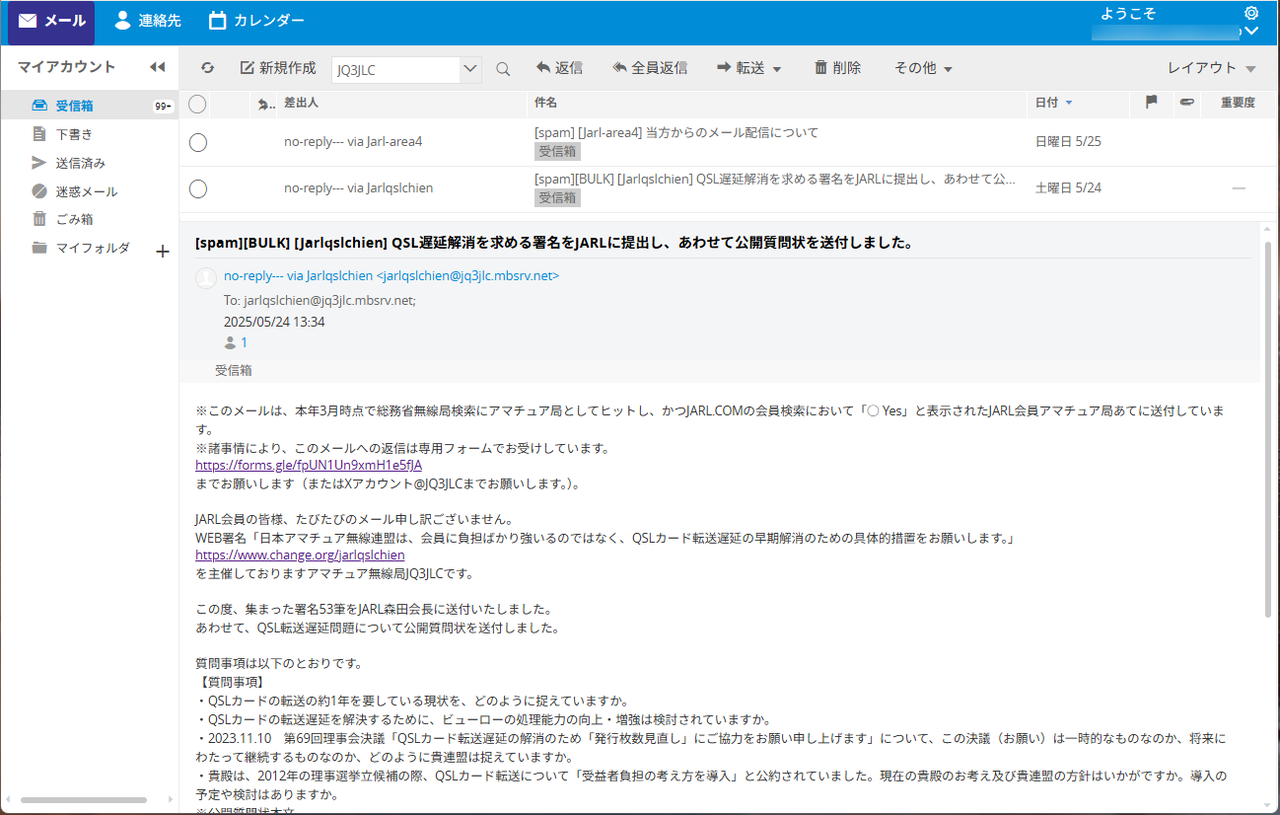Expand the account dropdown chevron under gear
This screenshot has height=815, width=1280.
(1249, 32)
